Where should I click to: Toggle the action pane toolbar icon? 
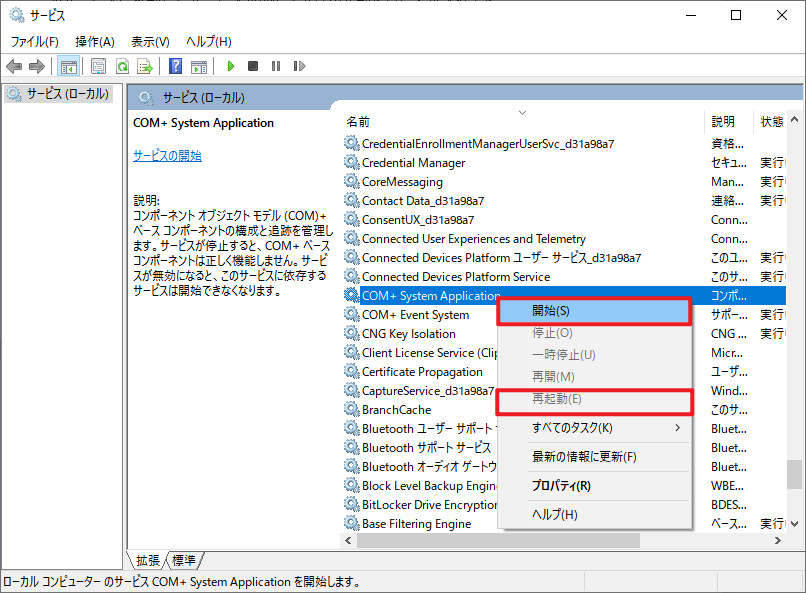coord(199,66)
